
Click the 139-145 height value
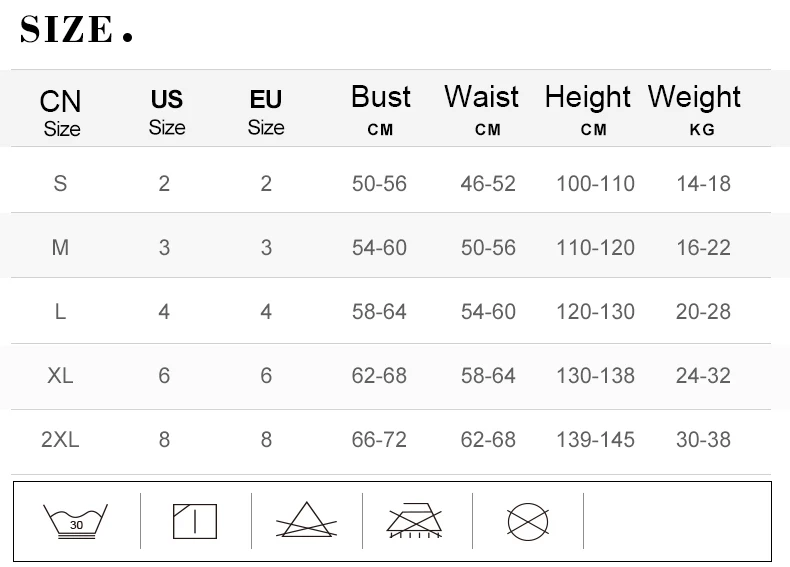click(x=595, y=439)
